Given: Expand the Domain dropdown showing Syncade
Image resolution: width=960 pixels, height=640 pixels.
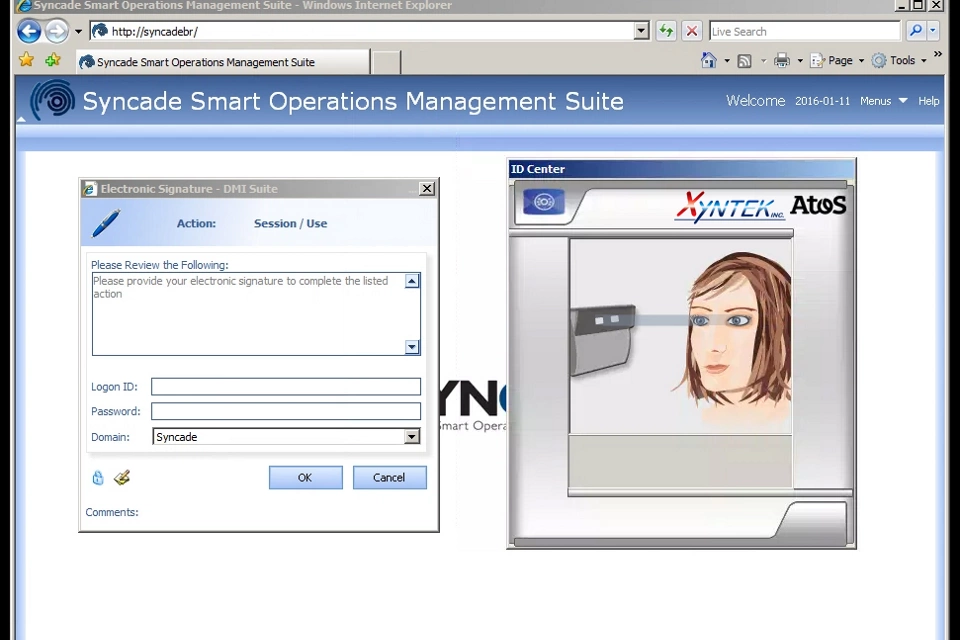Looking at the screenshot, I should [x=411, y=437].
